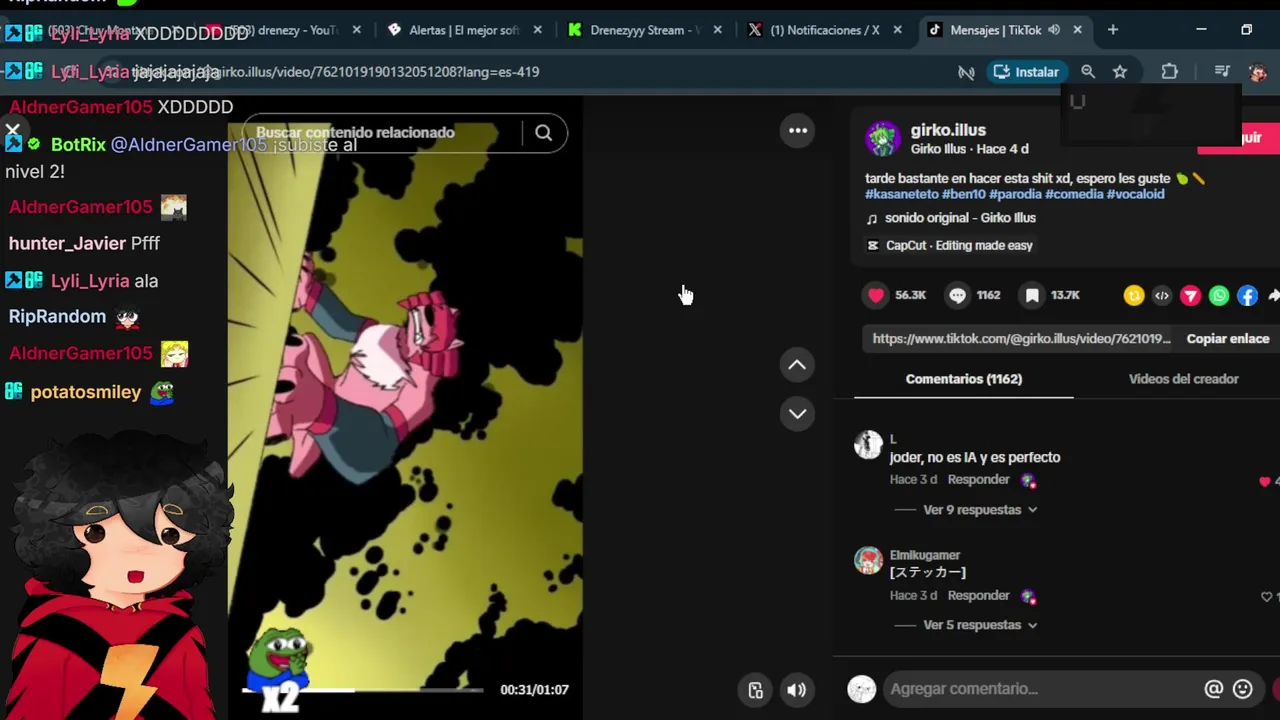Toggle video mute with speaker icon
This screenshot has width=1280, height=720.
[x=797, y=690]
